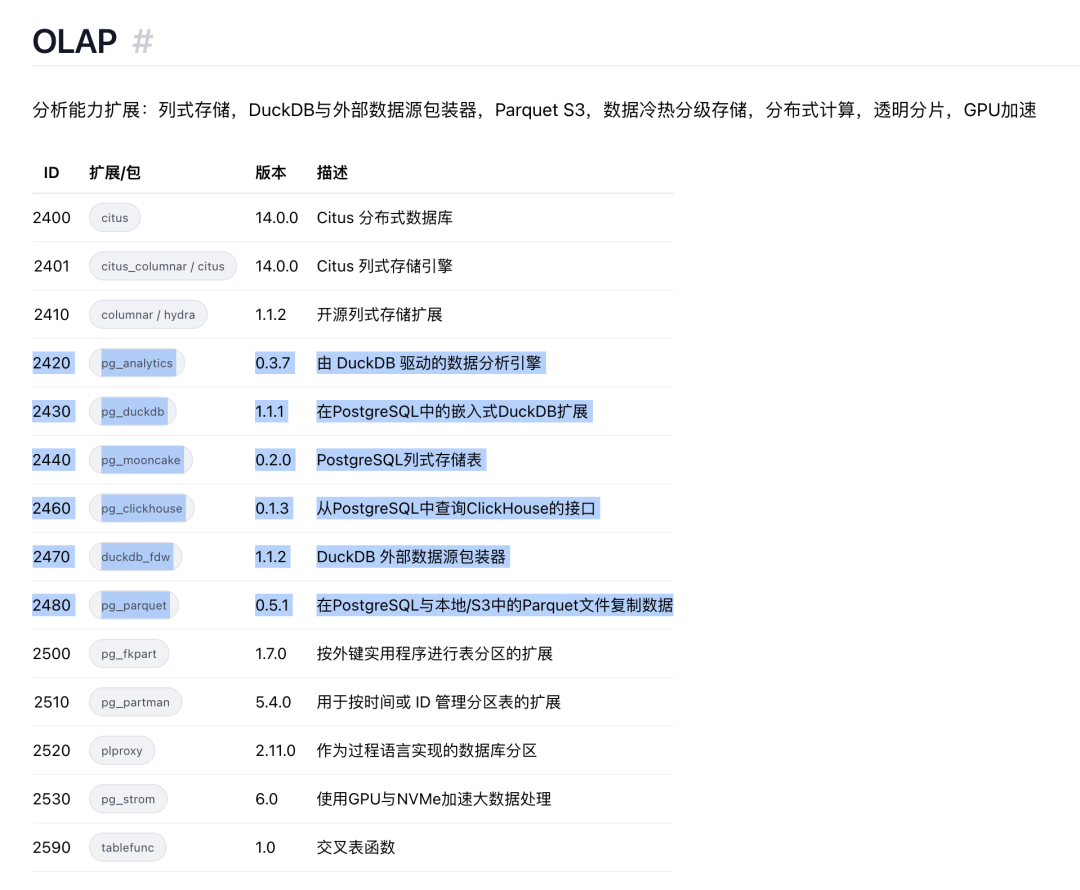Open the plproxy extension badge
1080x890 pixels.
122,751
